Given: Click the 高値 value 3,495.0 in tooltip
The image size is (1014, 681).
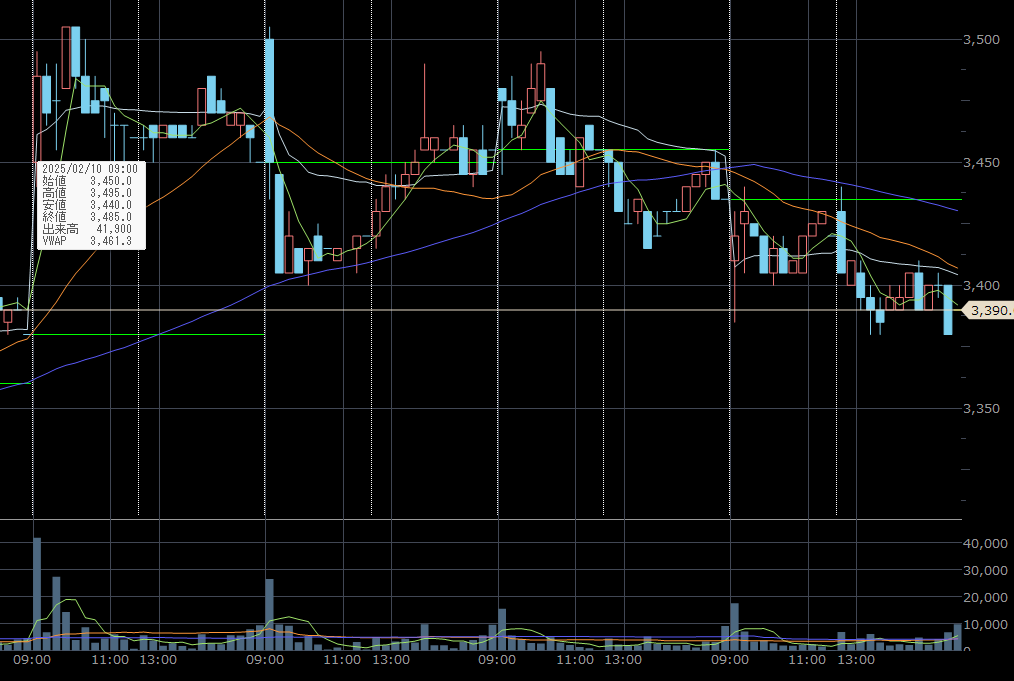Looking at the screenshot, I should (x=111, y=193).
